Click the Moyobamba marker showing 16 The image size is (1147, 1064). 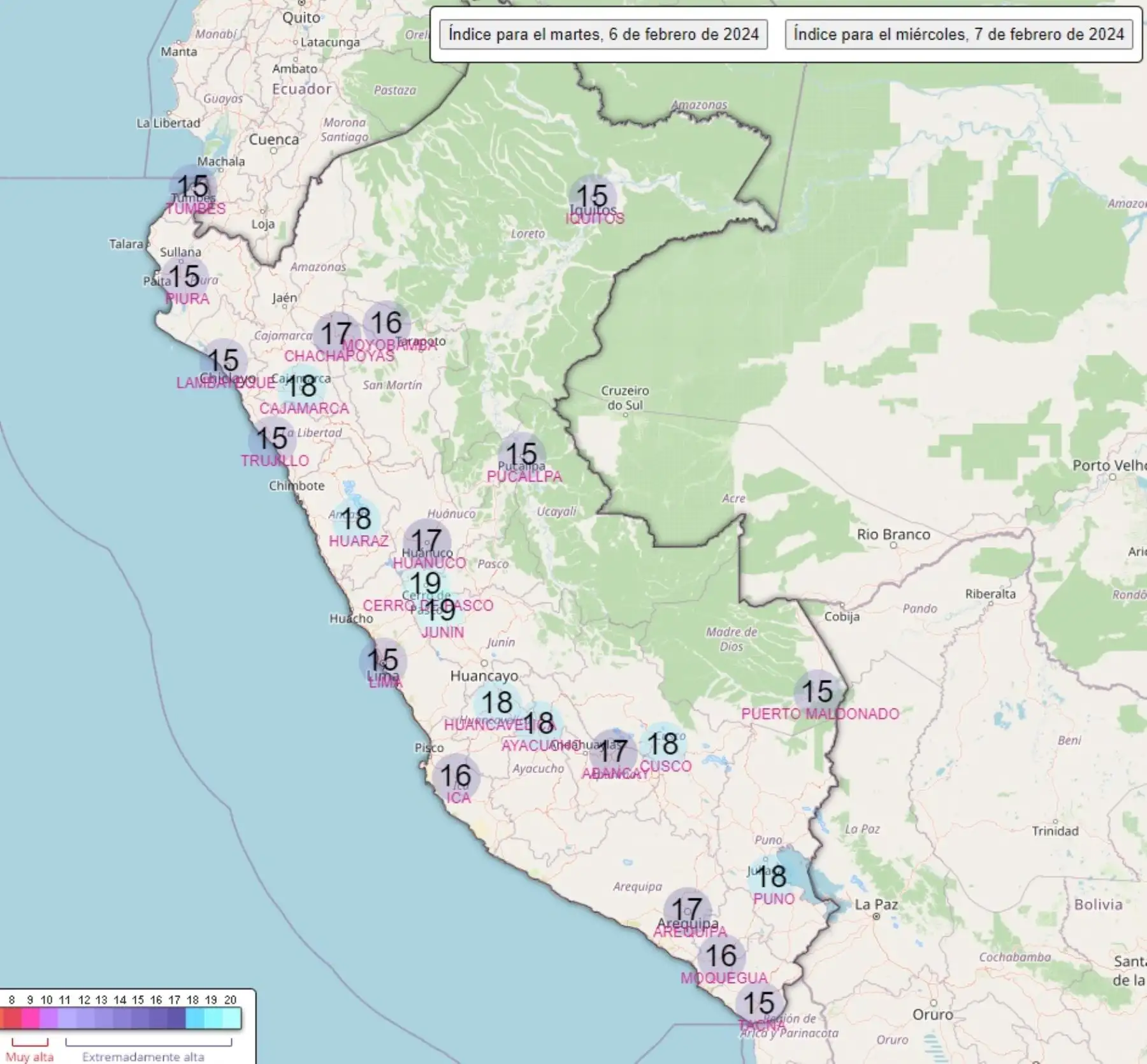tap(386, 324)
